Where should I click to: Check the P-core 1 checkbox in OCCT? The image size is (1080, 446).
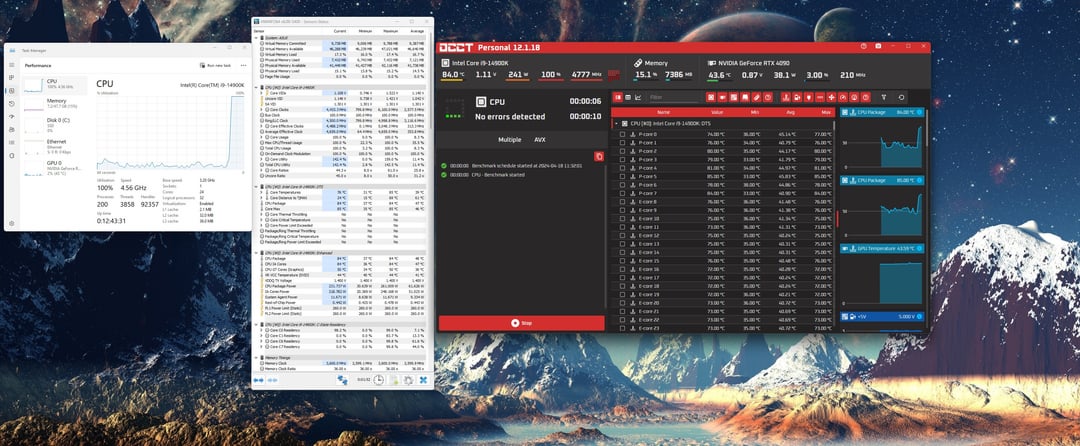click(623, 142)
